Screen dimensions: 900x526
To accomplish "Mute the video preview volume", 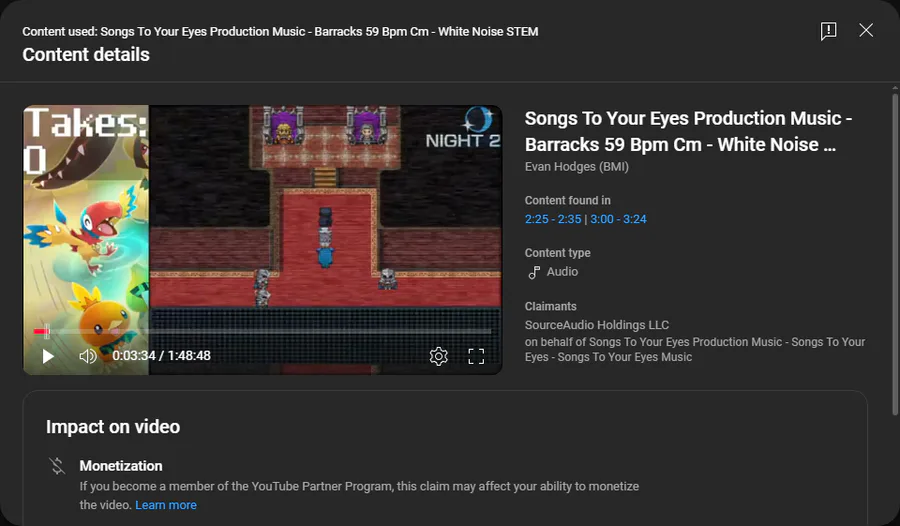I will click(x=87, y=357).
